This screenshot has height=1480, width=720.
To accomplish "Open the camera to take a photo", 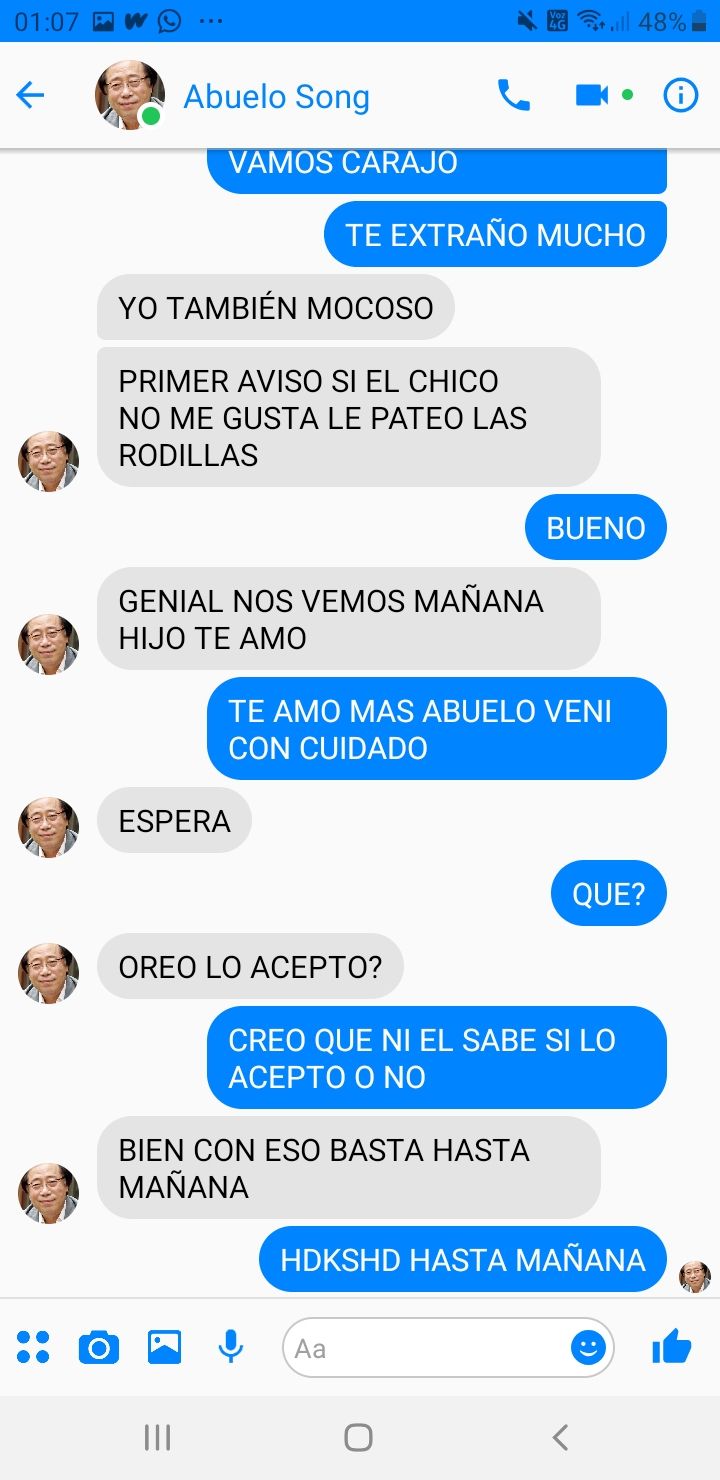I will tap(99, 1348).
